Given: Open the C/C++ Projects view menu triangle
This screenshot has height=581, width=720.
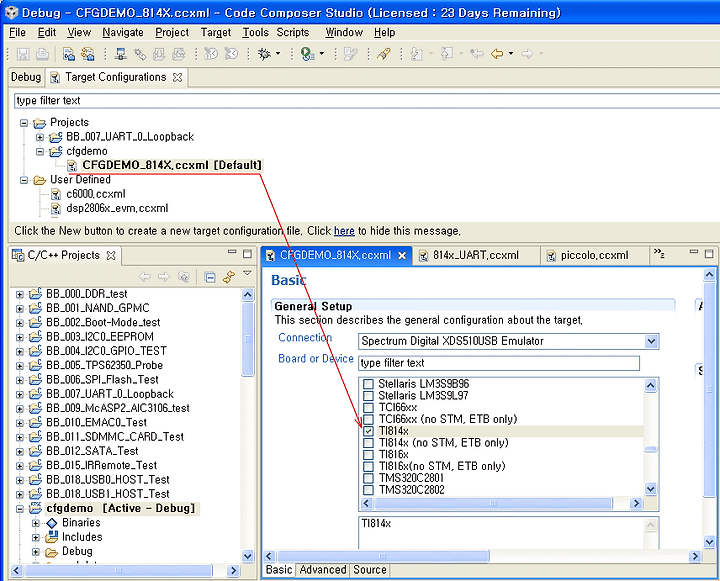Looking at the screenshot, I should tap(248, 274).
